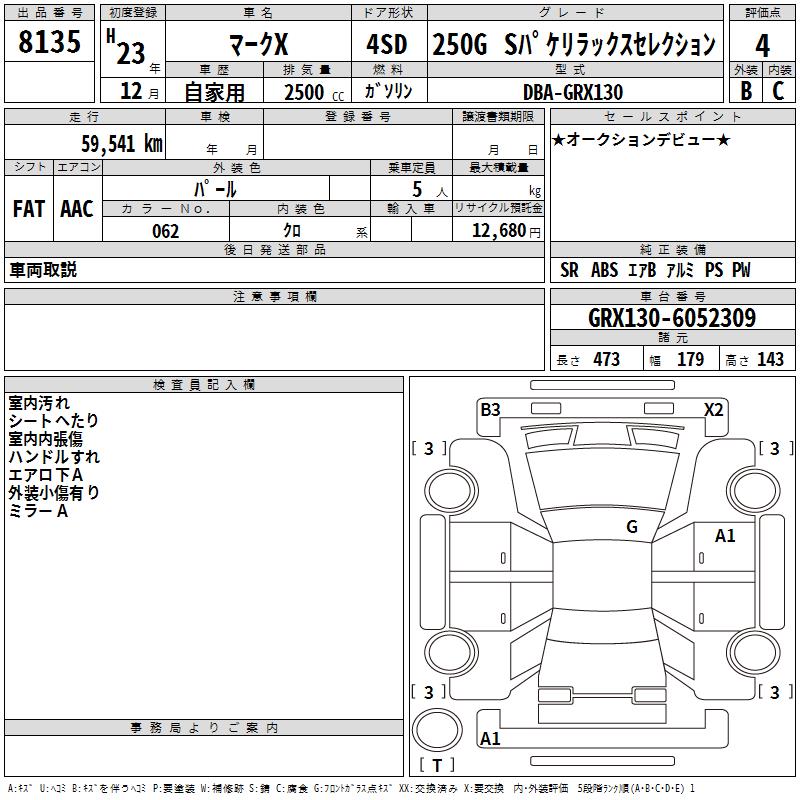Select the recycle deposit 12,680円 value
This screenshot has height=800, width=800.
(x=498, y=231)
